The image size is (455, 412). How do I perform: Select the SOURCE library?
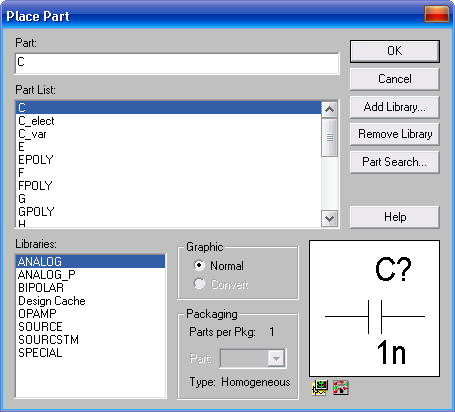click(91, 327)
